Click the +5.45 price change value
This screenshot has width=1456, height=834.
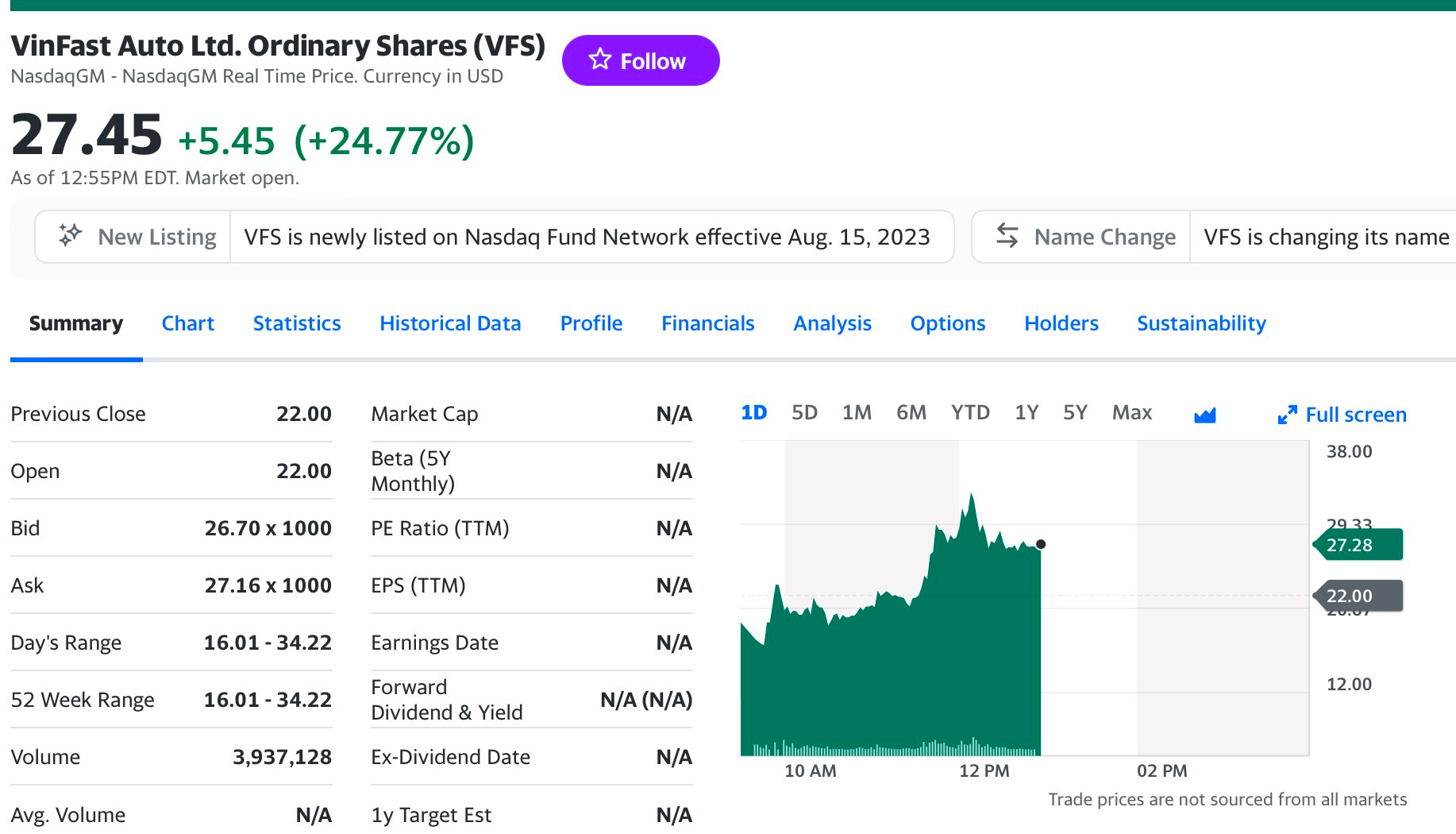click(x=227, y=141)
